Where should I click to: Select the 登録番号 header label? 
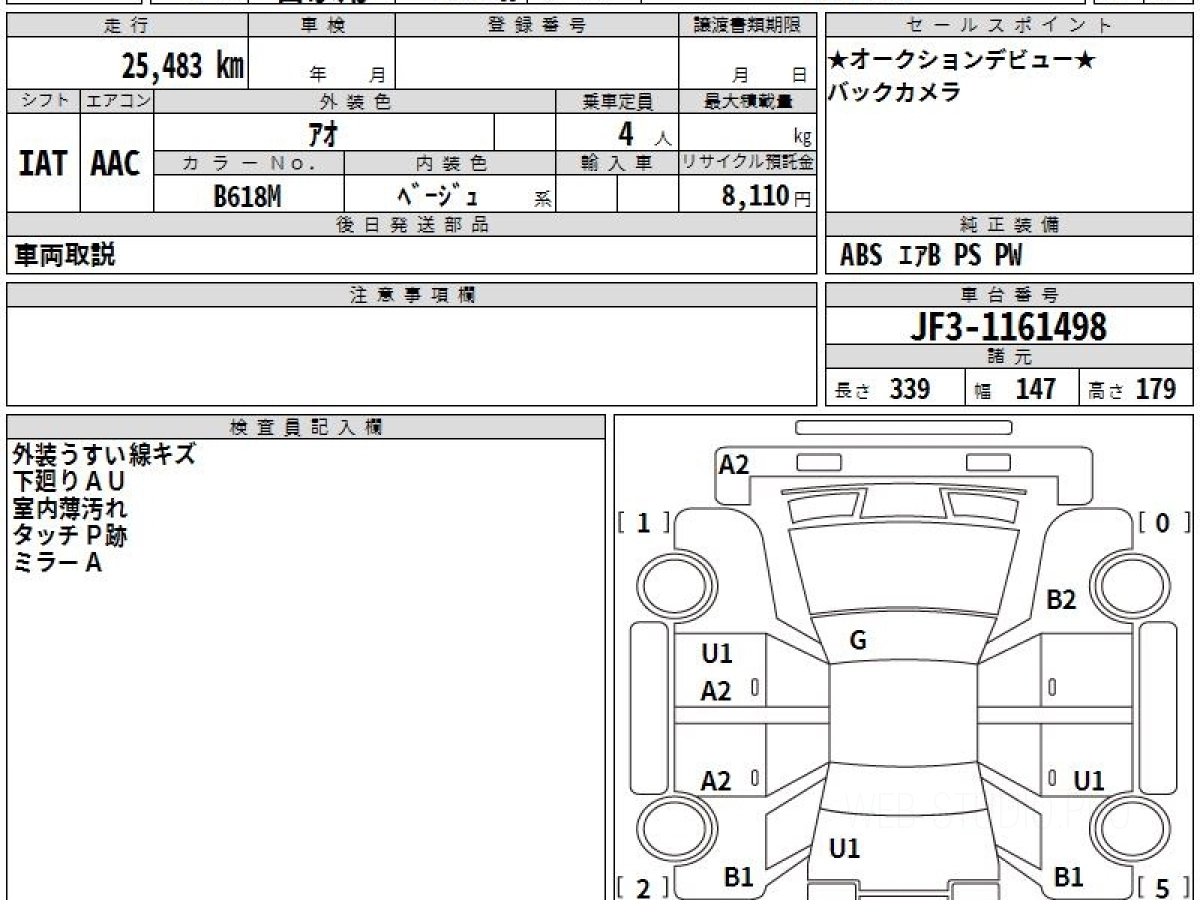pyautogui.click(x=537, y=26)
